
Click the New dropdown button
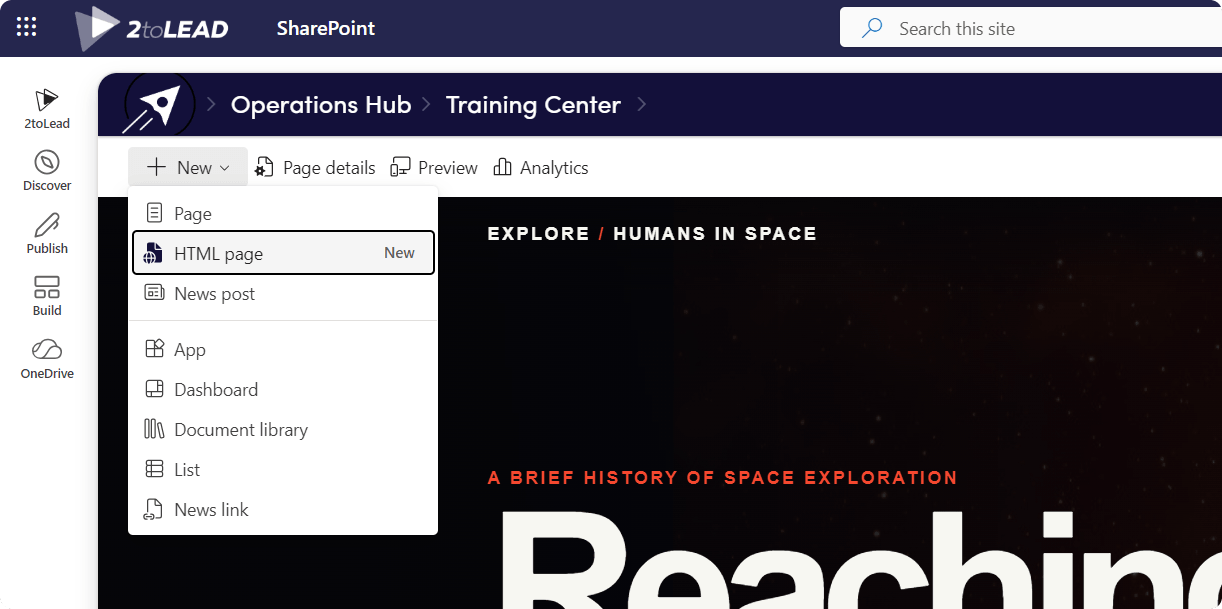pyautogui.click(x=188, y=167)
